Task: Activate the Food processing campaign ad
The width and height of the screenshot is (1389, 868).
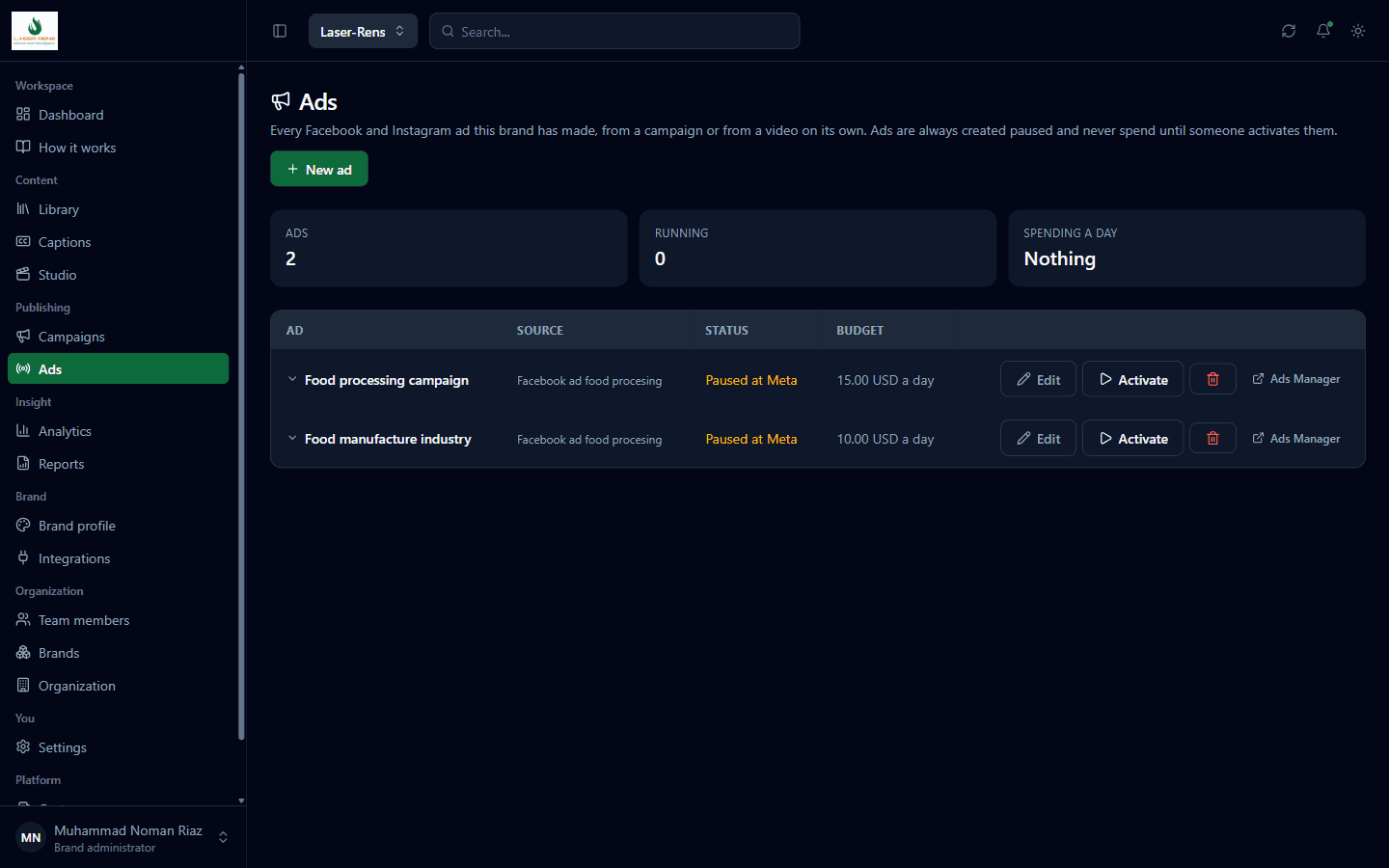Action: click(1132, 379)
